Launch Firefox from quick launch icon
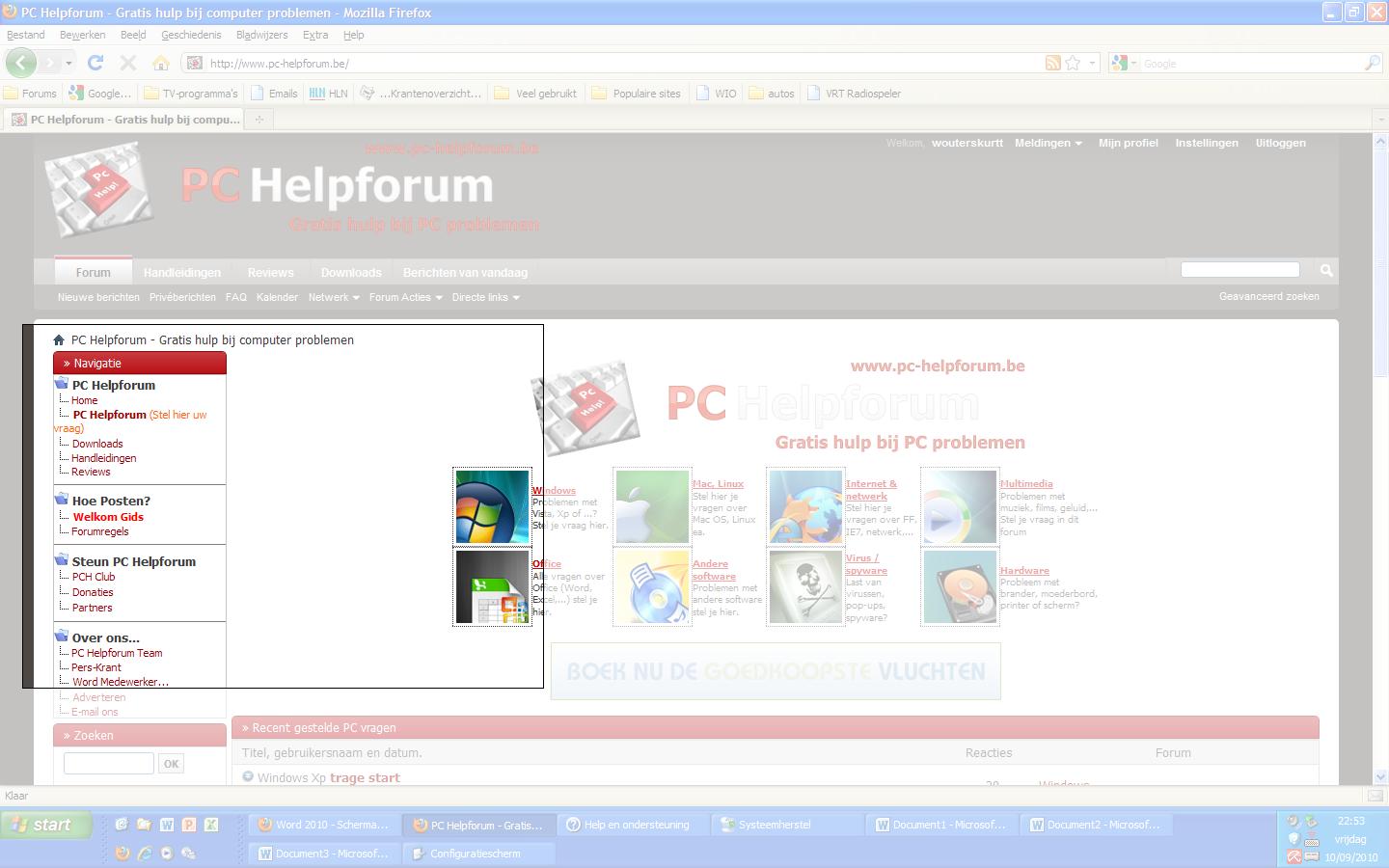This screenshot has height=868, width=1389. point(122,853)
